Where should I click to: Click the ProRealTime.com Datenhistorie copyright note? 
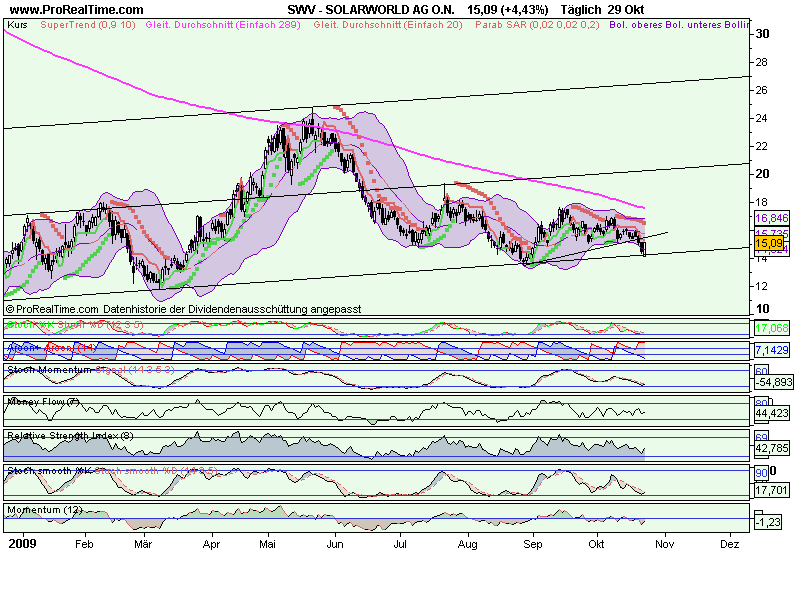pos(183,309)
